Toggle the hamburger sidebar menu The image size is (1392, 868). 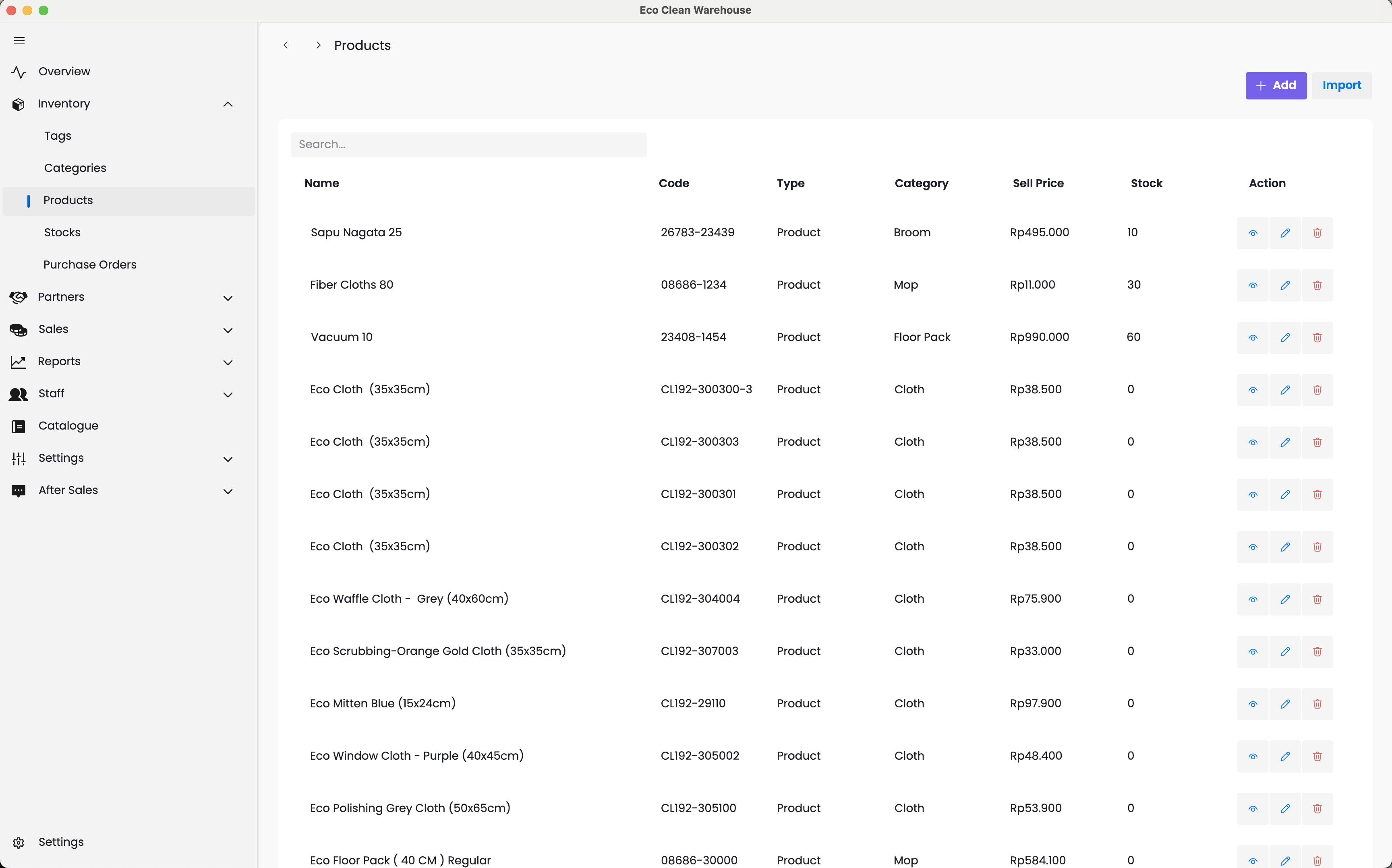(19, 41)
